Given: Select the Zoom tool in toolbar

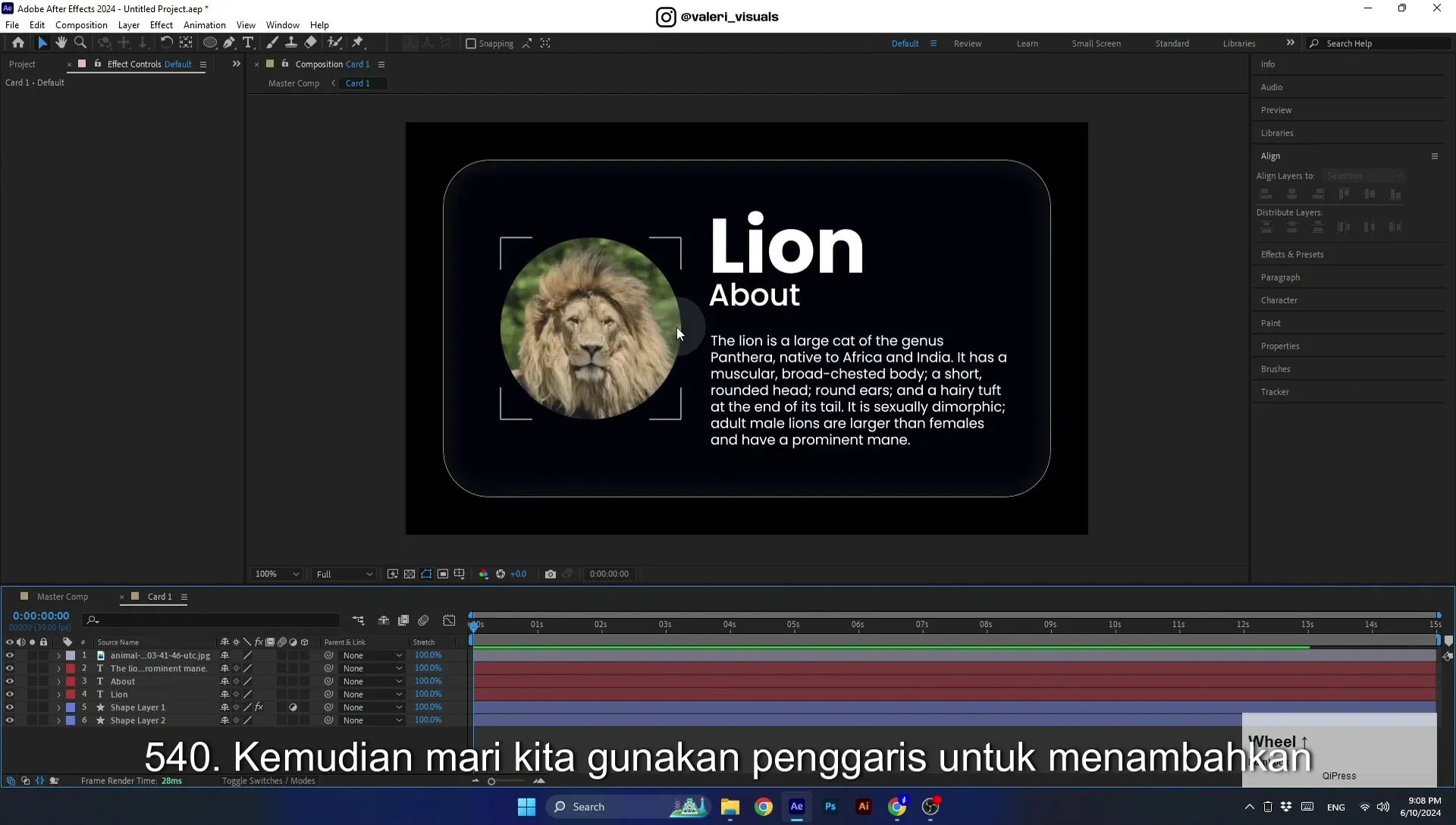Looking at the screenshot, I should coord(80,43).
